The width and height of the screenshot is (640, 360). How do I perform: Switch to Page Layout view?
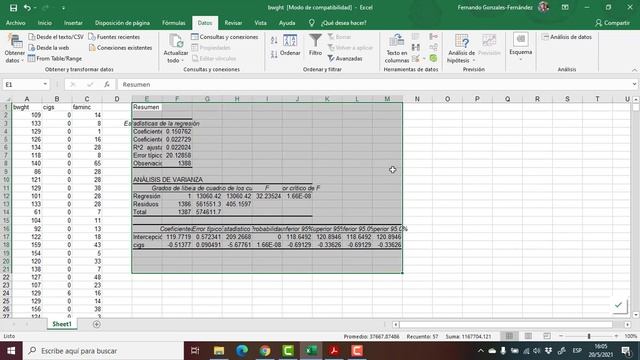528,336
